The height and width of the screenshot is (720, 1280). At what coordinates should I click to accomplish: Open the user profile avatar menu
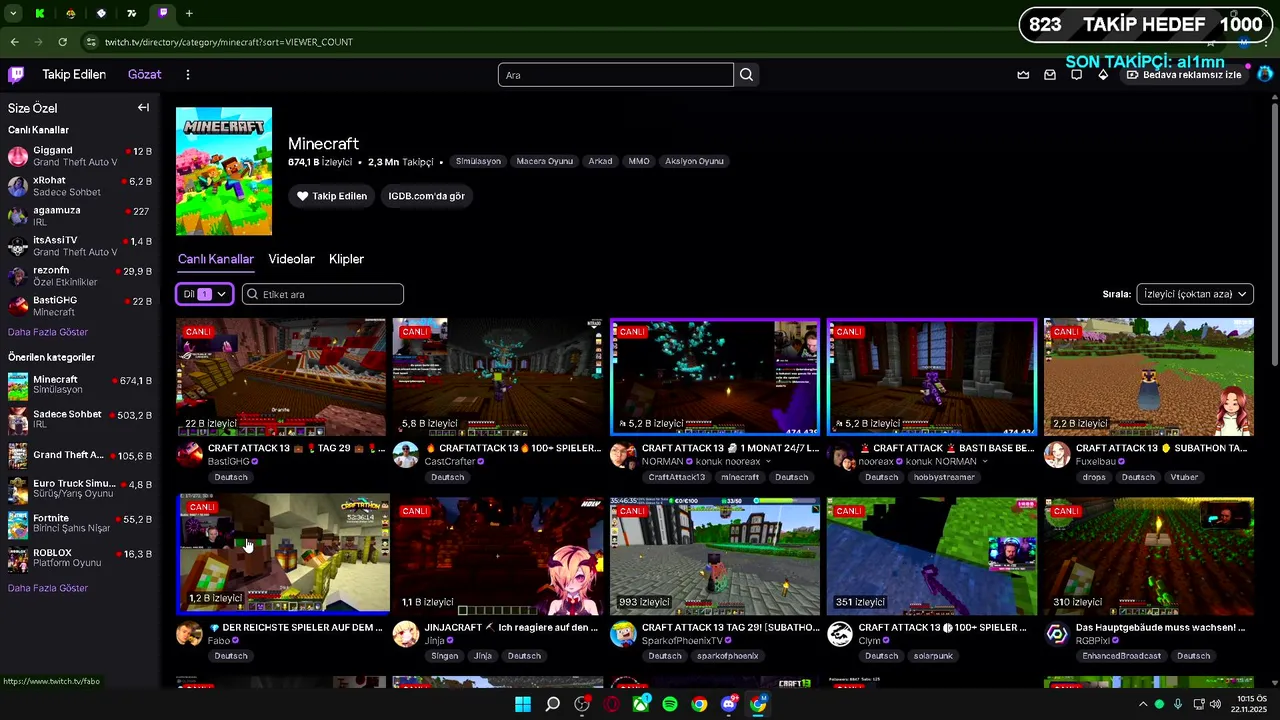[1265, 74]
